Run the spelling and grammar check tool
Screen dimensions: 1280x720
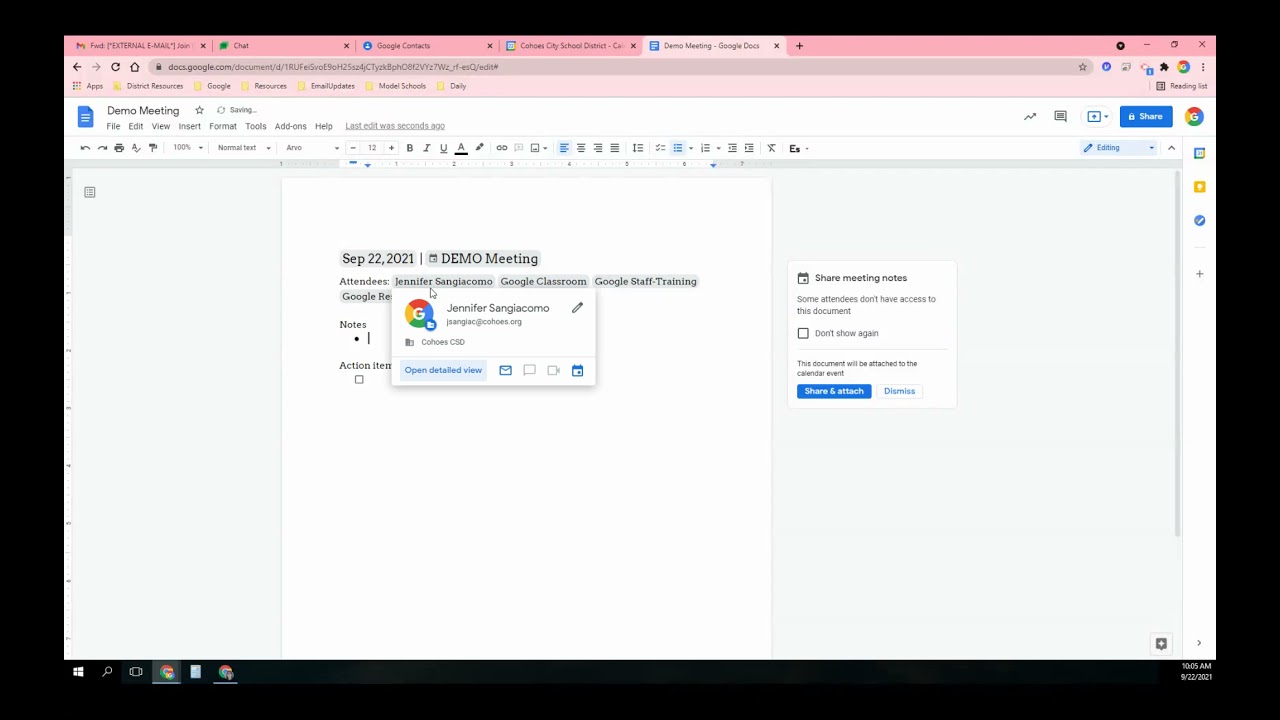click(136, 148)
